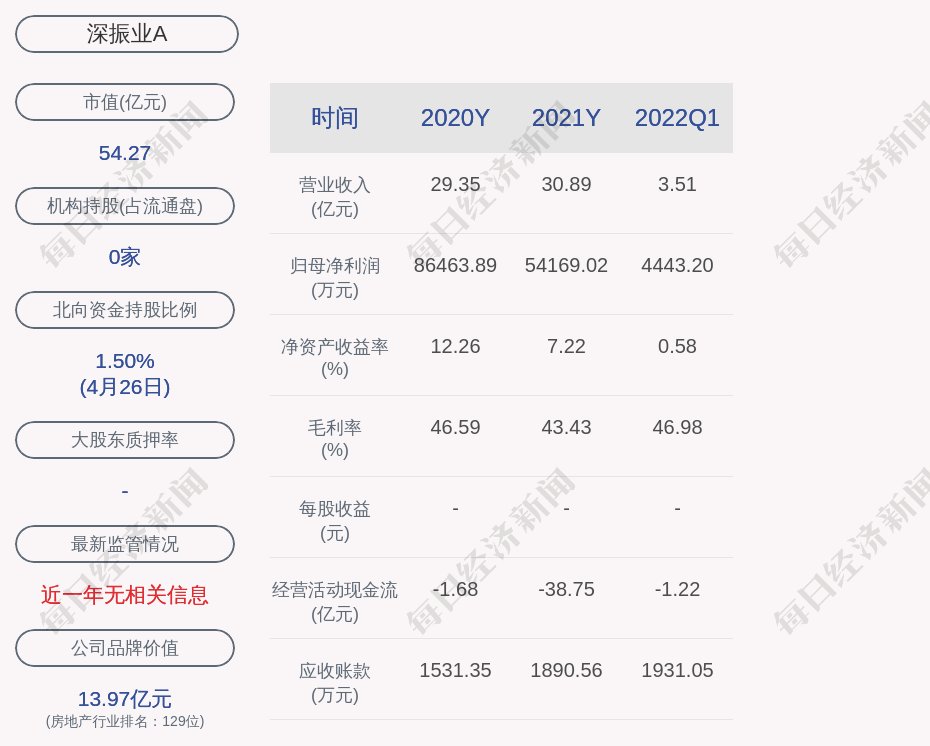This screenshot has height=746, width=930.
Task: Click the 应收账款(万元) row label
Action: tap(335, 683)
